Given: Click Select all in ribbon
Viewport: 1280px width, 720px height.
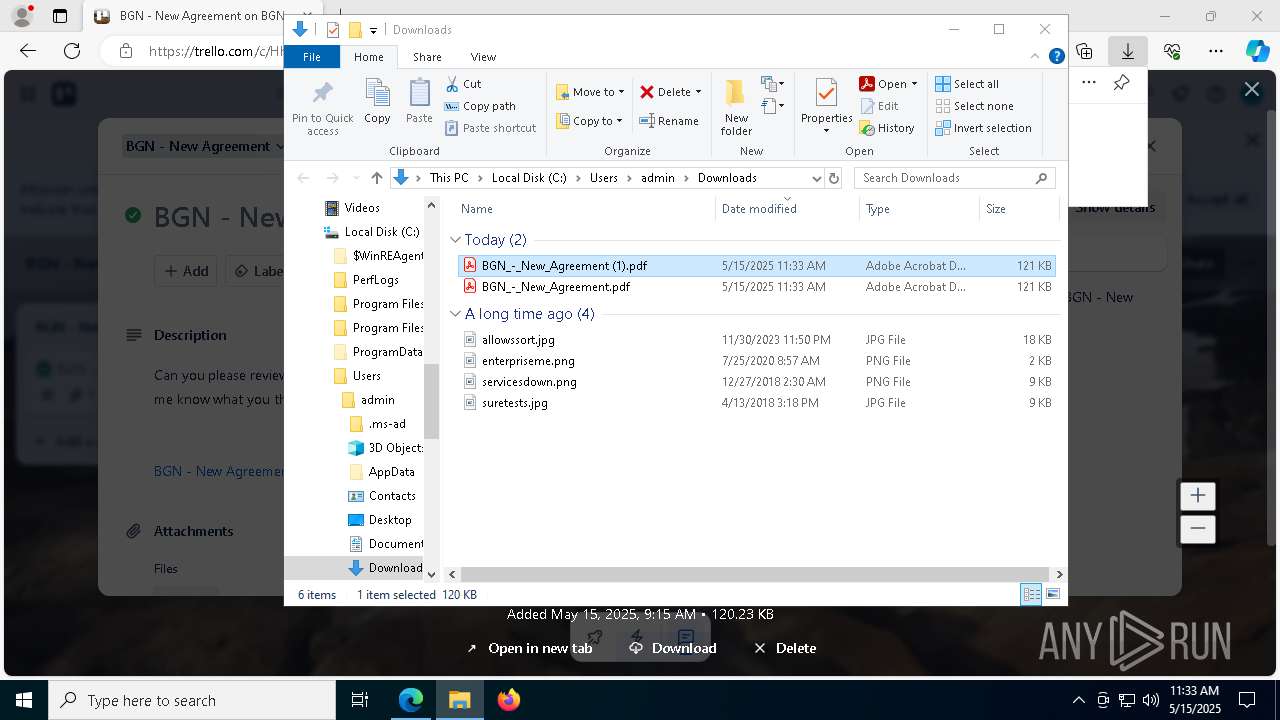Looking at the screenshot, I should point(967,84).
